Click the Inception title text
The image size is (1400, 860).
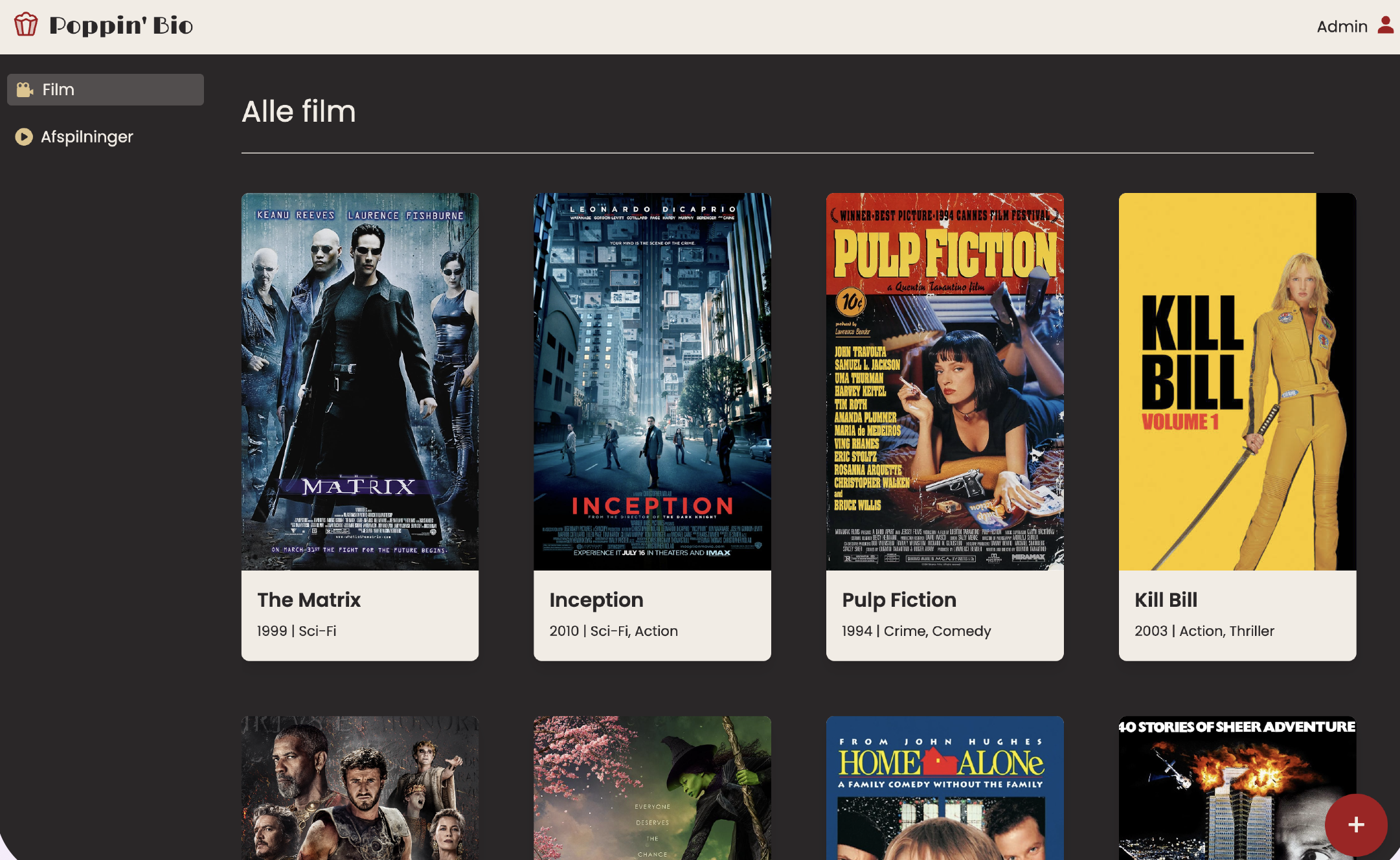click(x=596, y=600)
